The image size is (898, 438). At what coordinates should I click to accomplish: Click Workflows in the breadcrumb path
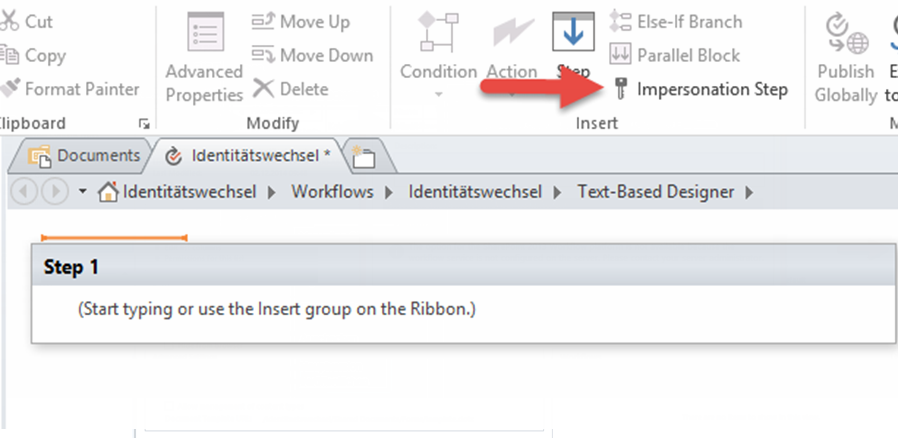point(333,191)
